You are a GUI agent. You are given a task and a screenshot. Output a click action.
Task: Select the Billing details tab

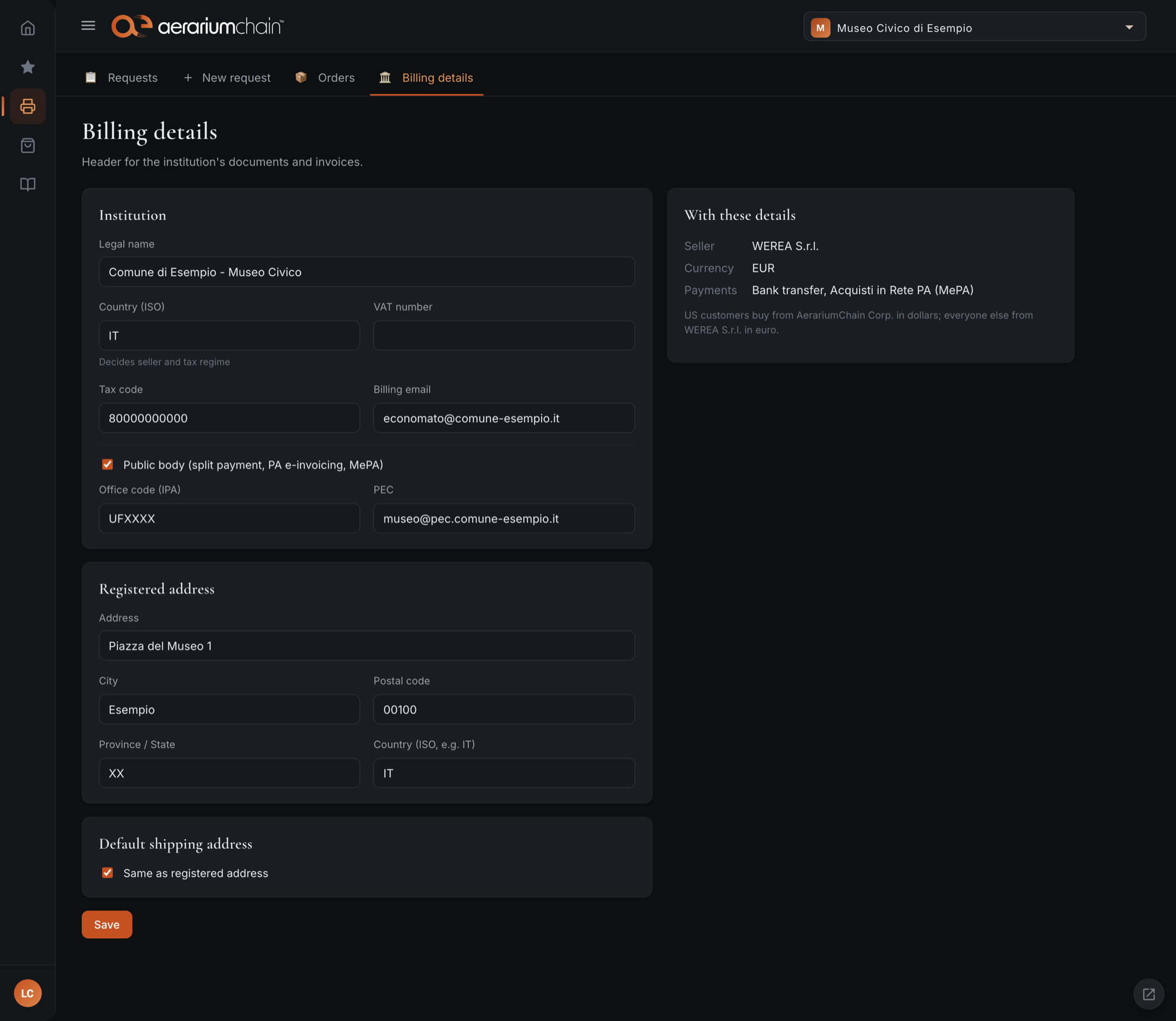pyautogui.click(x=426, y=78)
